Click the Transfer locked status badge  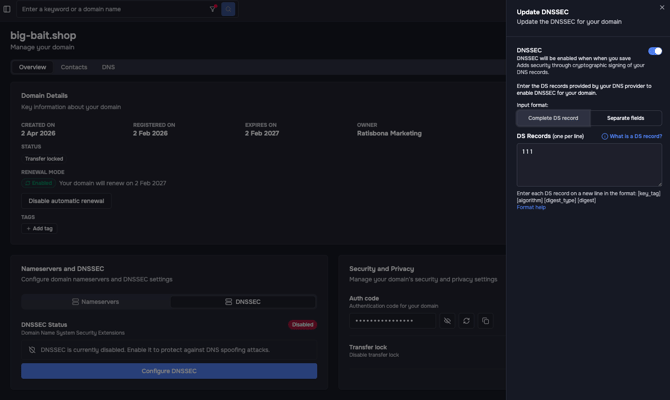44,159
